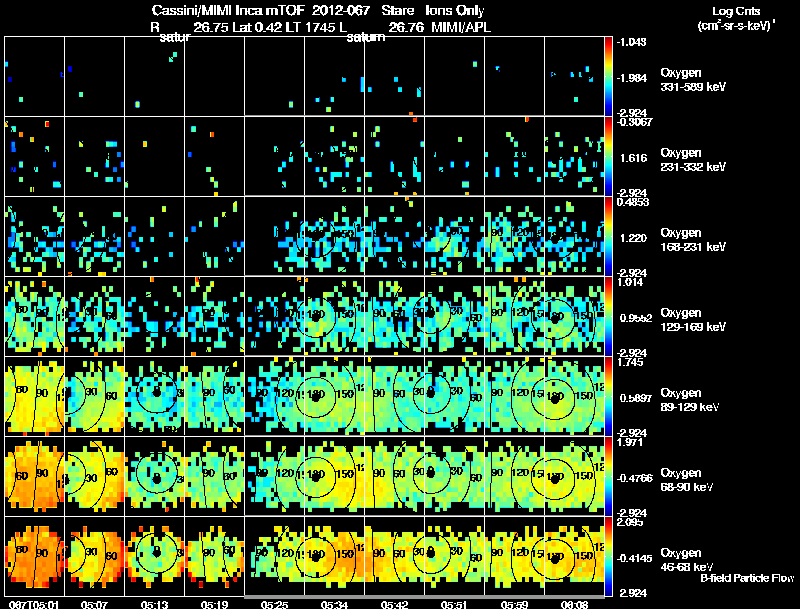This screenshot has width=800, height=609.
Task: Click the 05:07 panel in Oxygen 68-90 keV row
Action: [x=94, y=476]
